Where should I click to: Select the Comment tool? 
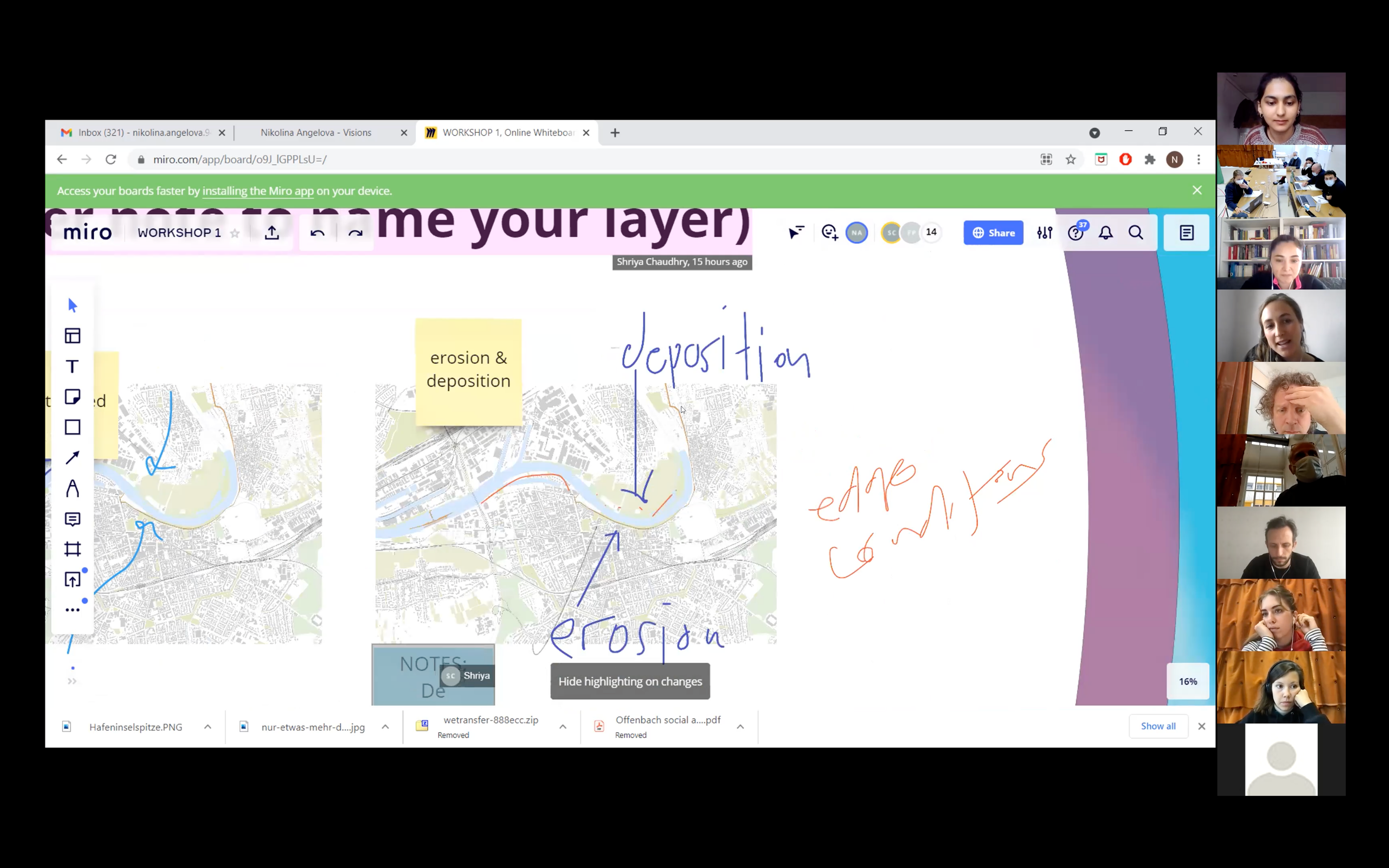[72, 519]
